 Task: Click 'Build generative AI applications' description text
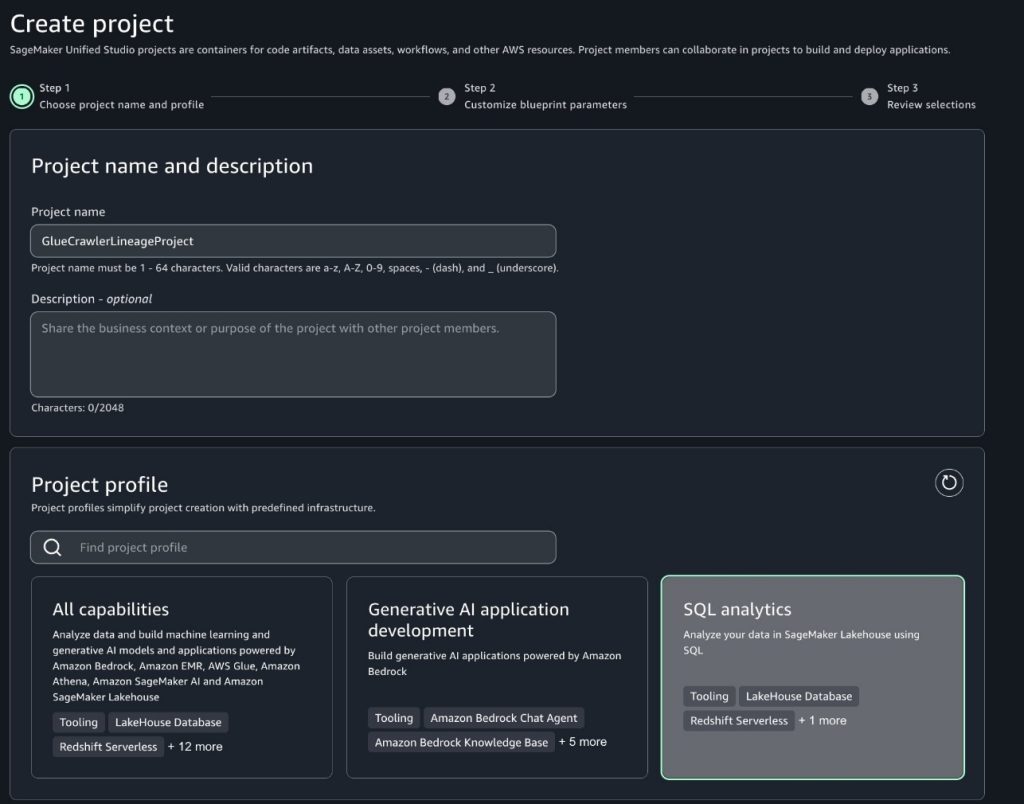pyautogui.click(x=494, y=663)
